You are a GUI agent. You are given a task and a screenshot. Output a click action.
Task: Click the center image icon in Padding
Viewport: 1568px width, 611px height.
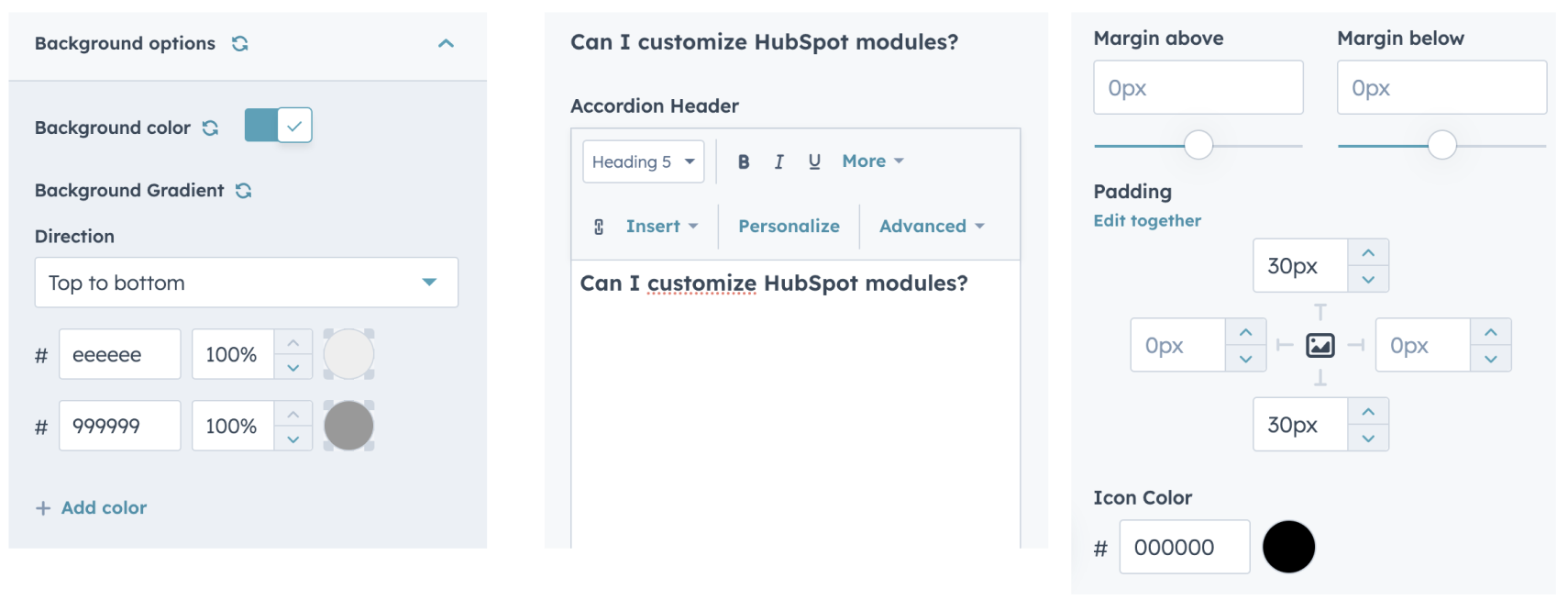[1320, 346]
